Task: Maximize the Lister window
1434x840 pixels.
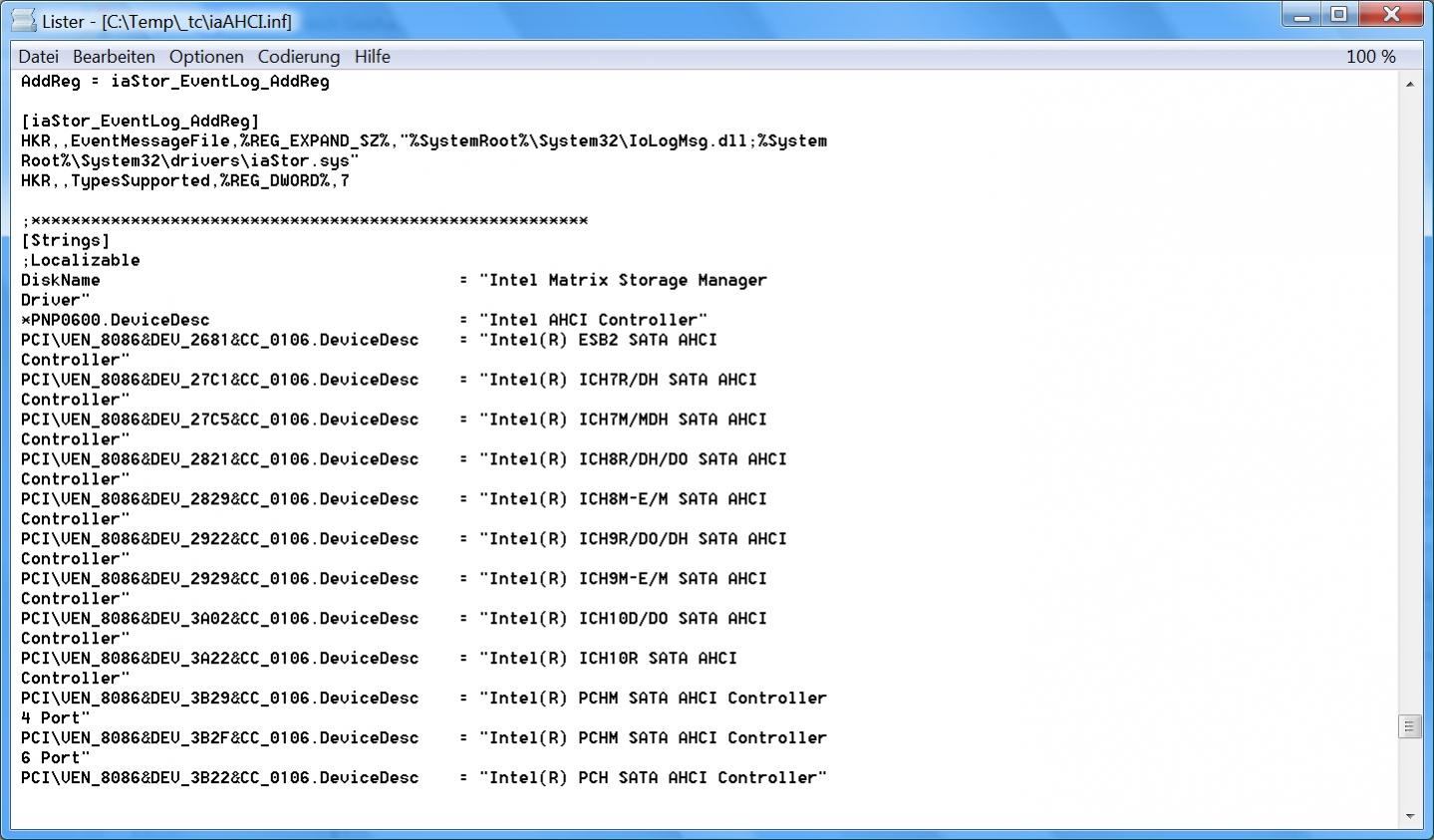Action: (x=1338, y=15)
